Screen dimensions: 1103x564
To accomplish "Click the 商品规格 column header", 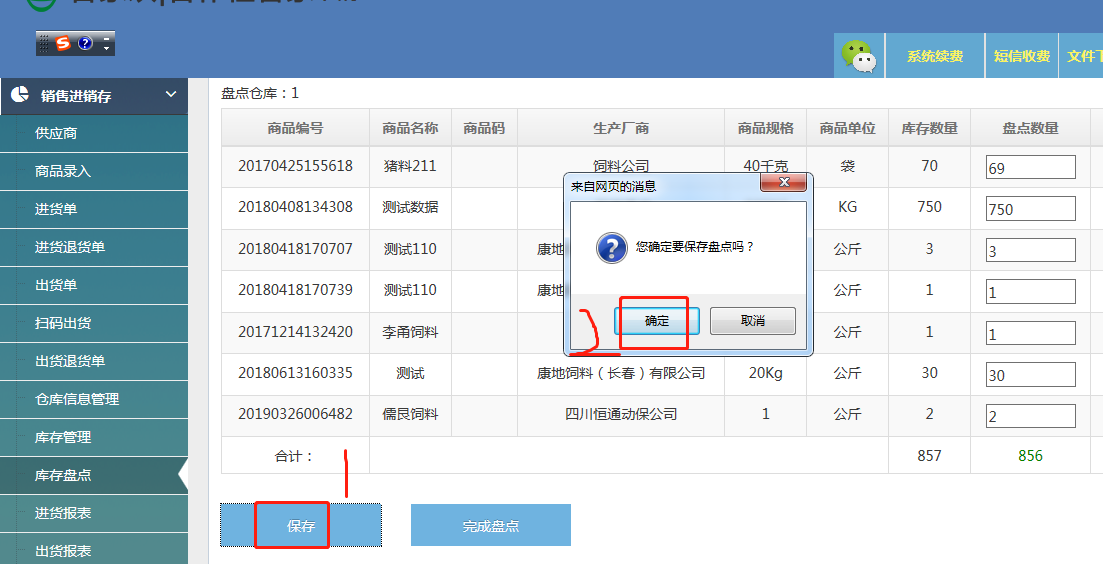I will tap(765, 128).
